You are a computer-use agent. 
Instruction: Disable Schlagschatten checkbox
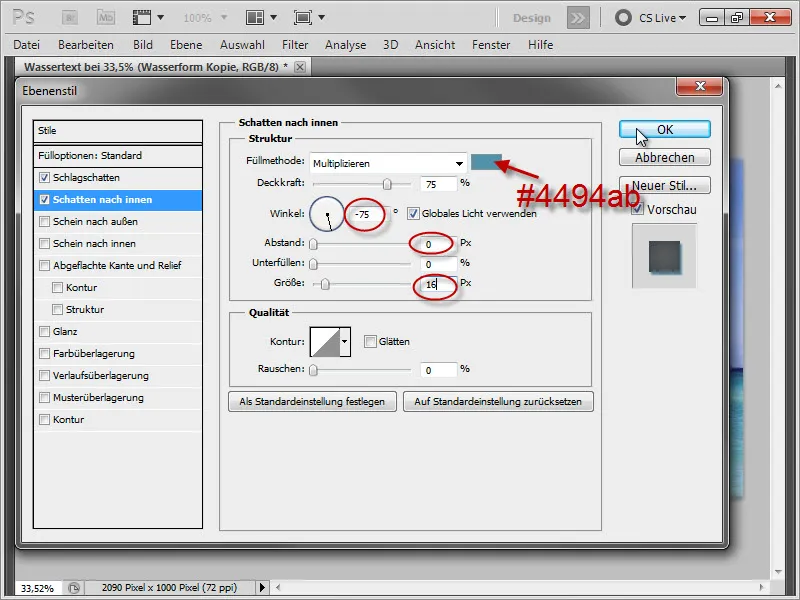pyautogui.click(x=44, y=178)
